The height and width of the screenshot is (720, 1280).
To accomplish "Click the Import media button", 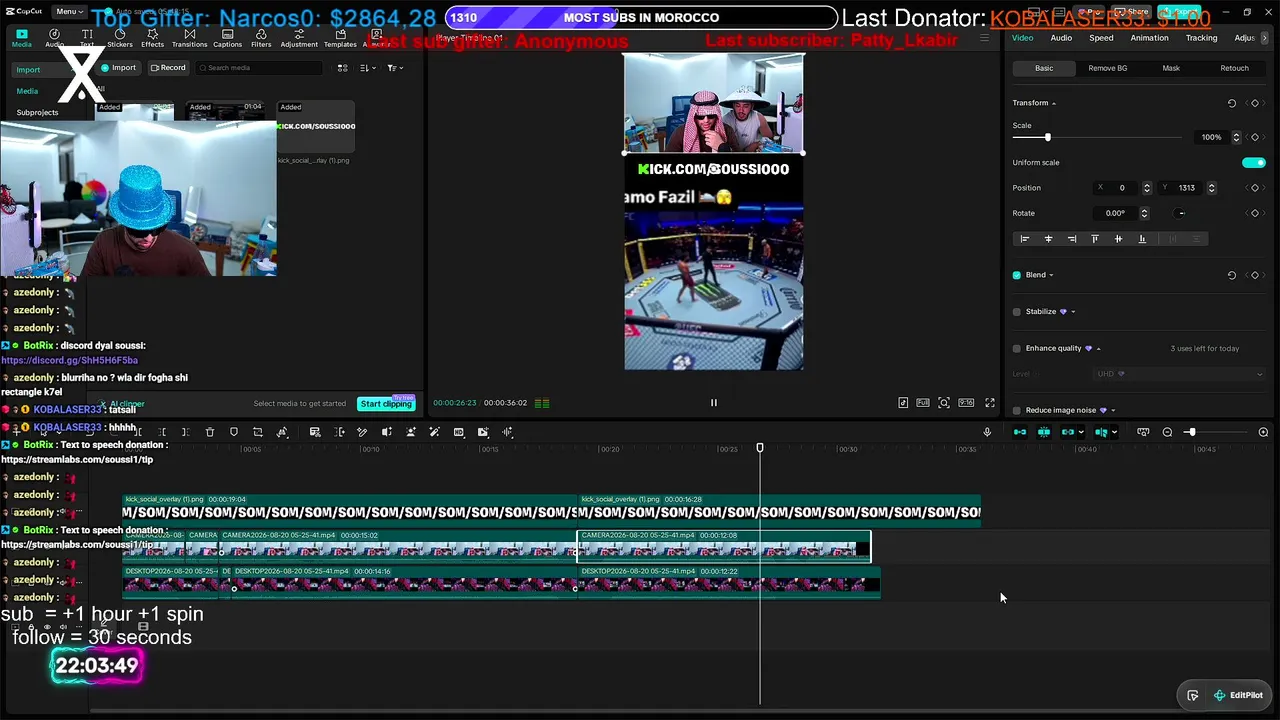I will [x=118, y=68].
